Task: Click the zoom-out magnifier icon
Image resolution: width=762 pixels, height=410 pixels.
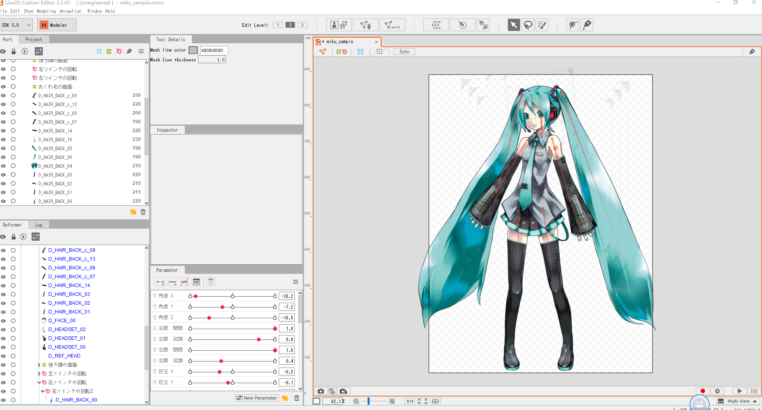Action: tap(356, 401)
